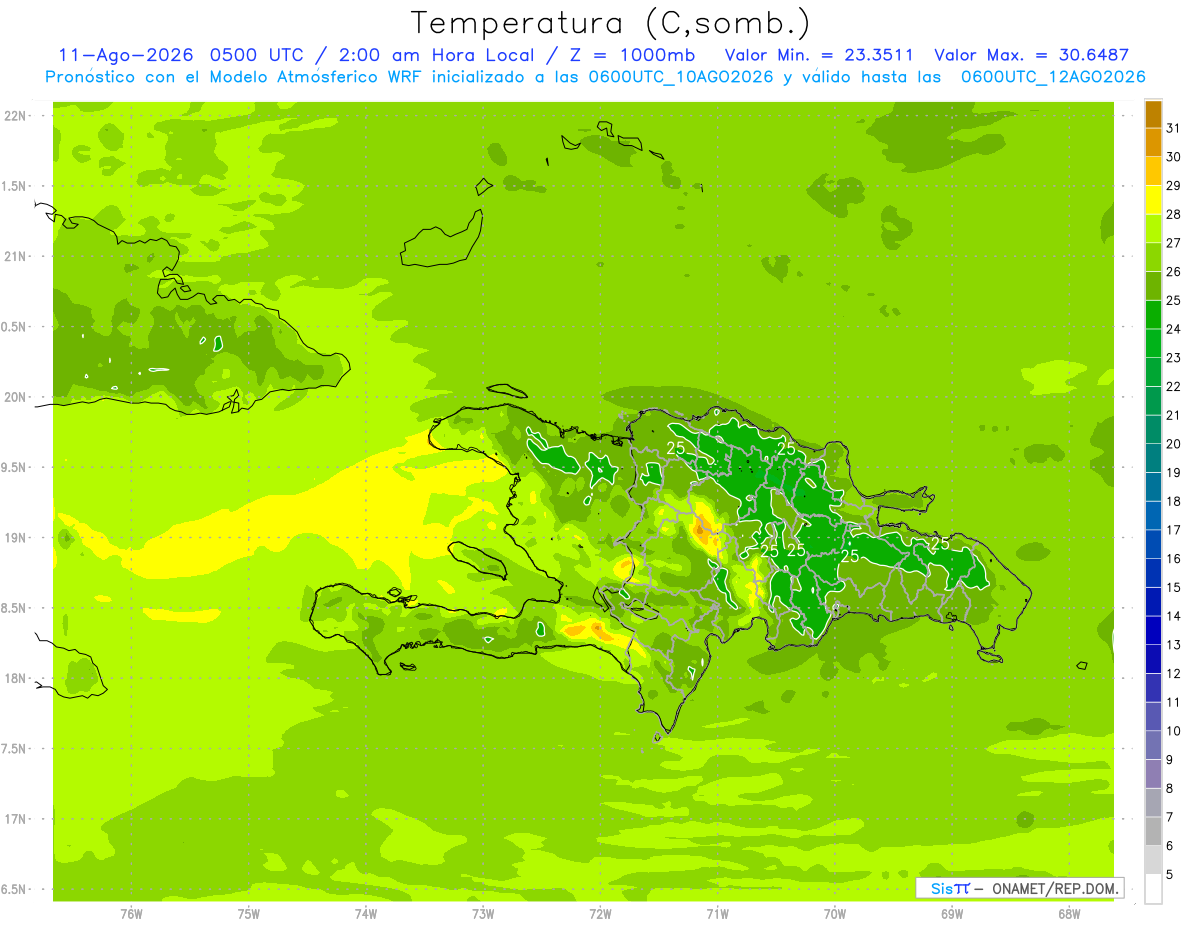This screenshot has width=1200, height=927.
Task: Click the 75W longitude axis label
Action: point(249,914)
